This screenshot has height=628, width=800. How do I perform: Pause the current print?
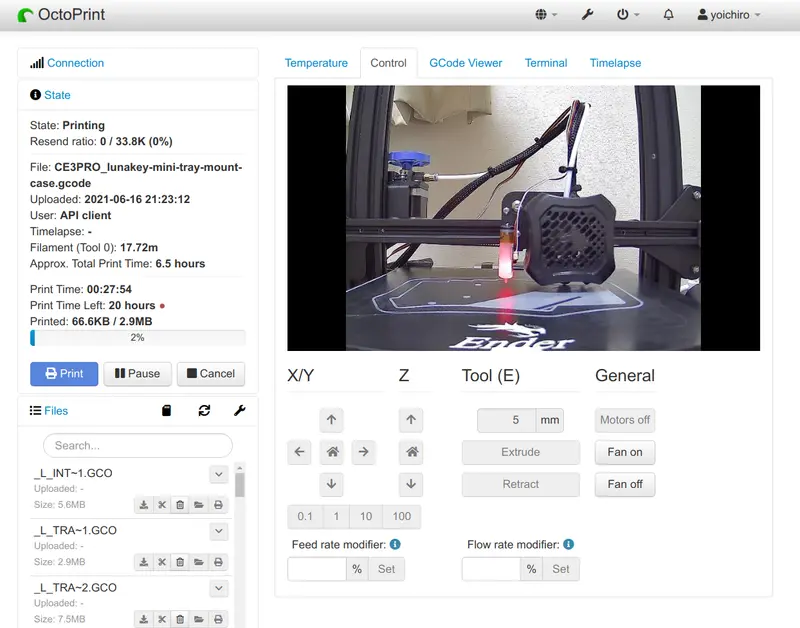point(137,374)
